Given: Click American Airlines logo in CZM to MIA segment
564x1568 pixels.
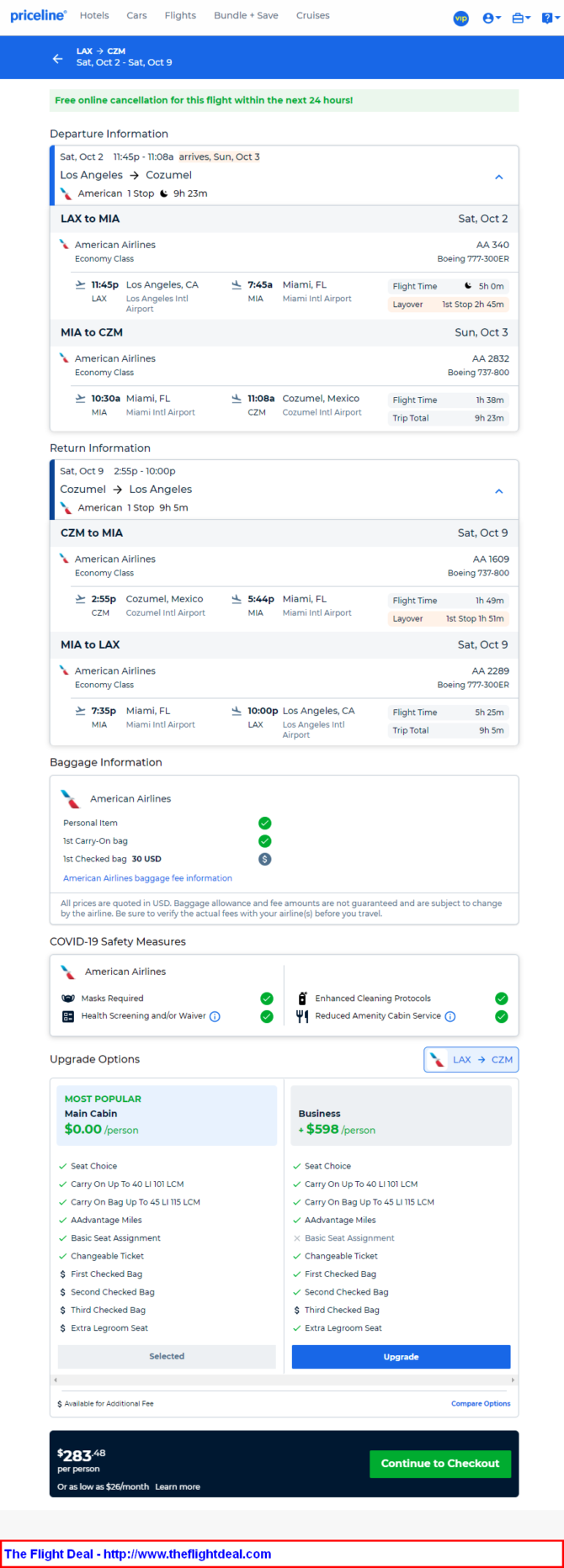Looking at the screenshot, I should pos(64,559).
